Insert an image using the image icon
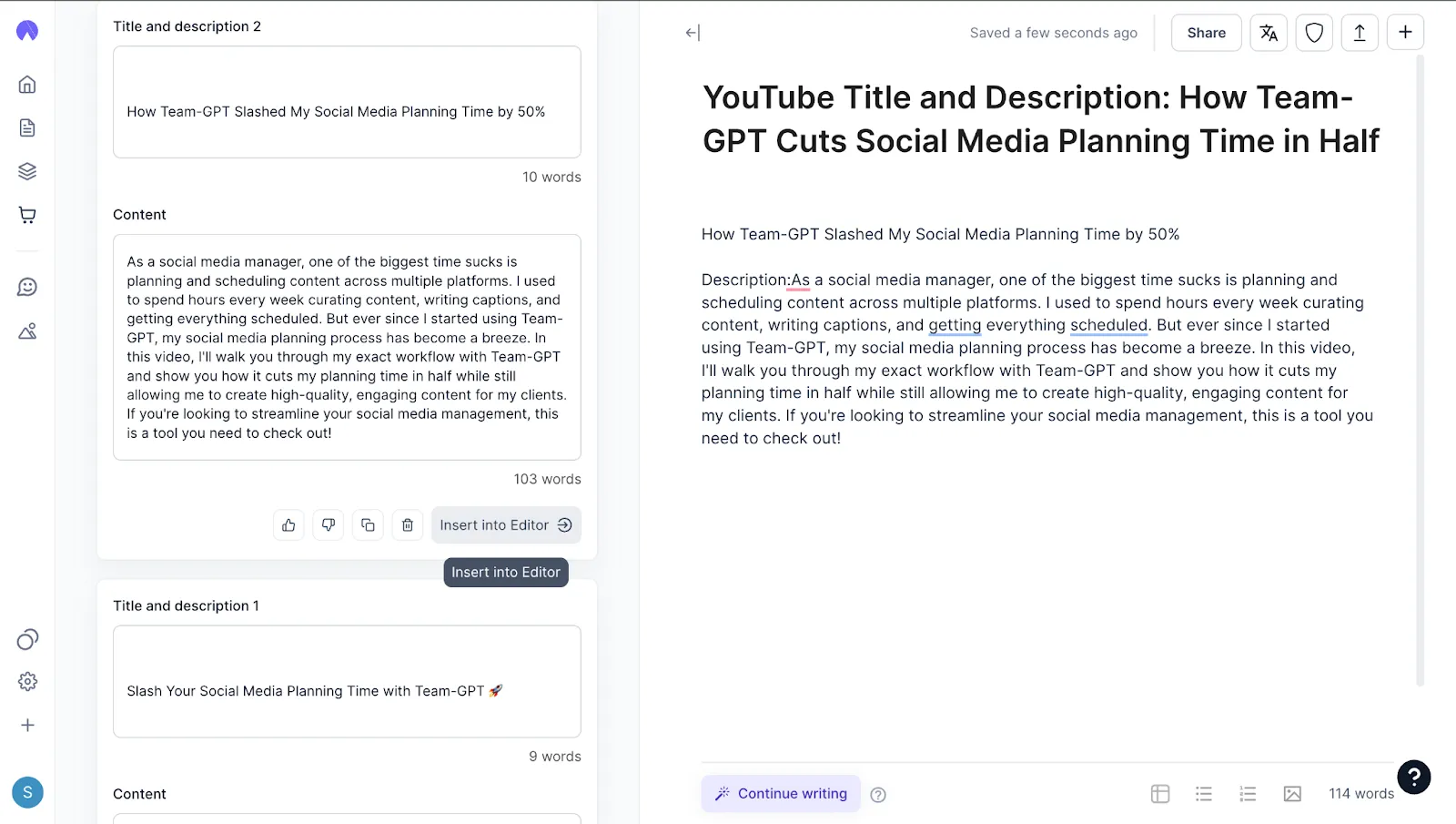The height and width of the screenshot is (824, 1456). pyautogui.click(x=1292, y=794)
